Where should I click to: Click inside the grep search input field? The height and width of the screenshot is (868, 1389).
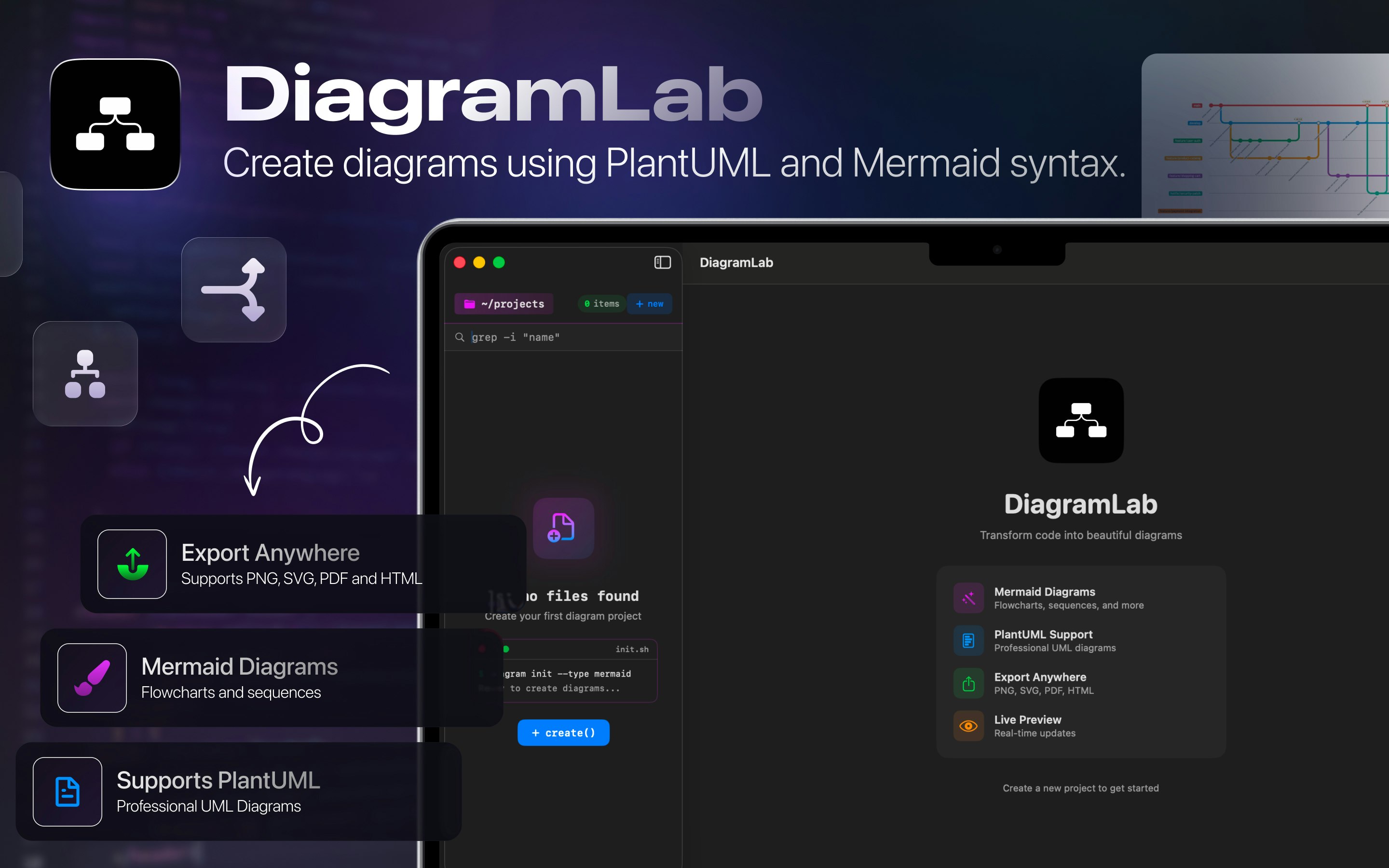coord(517,337)
